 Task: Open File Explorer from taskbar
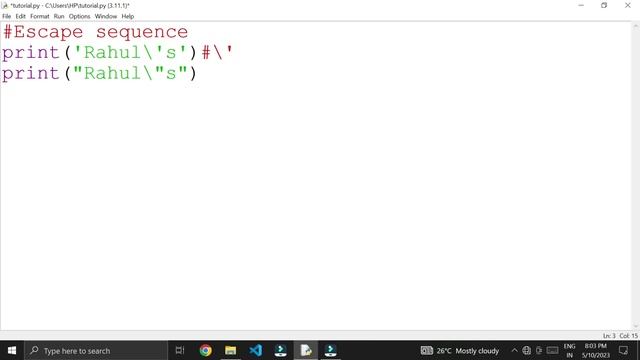coord(231,351)
